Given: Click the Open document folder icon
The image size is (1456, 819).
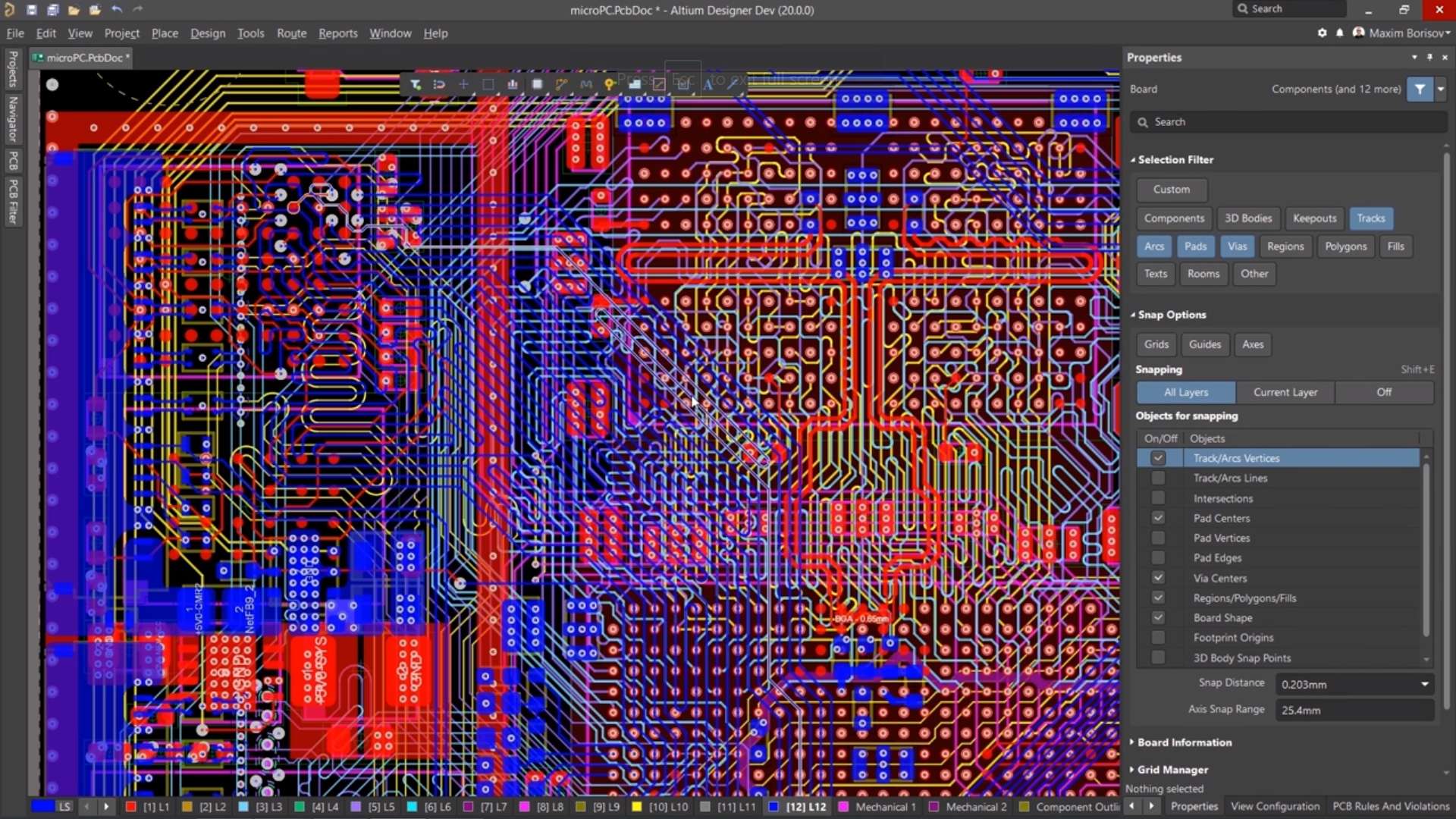Looking at the screenshot, I should 74,10.
